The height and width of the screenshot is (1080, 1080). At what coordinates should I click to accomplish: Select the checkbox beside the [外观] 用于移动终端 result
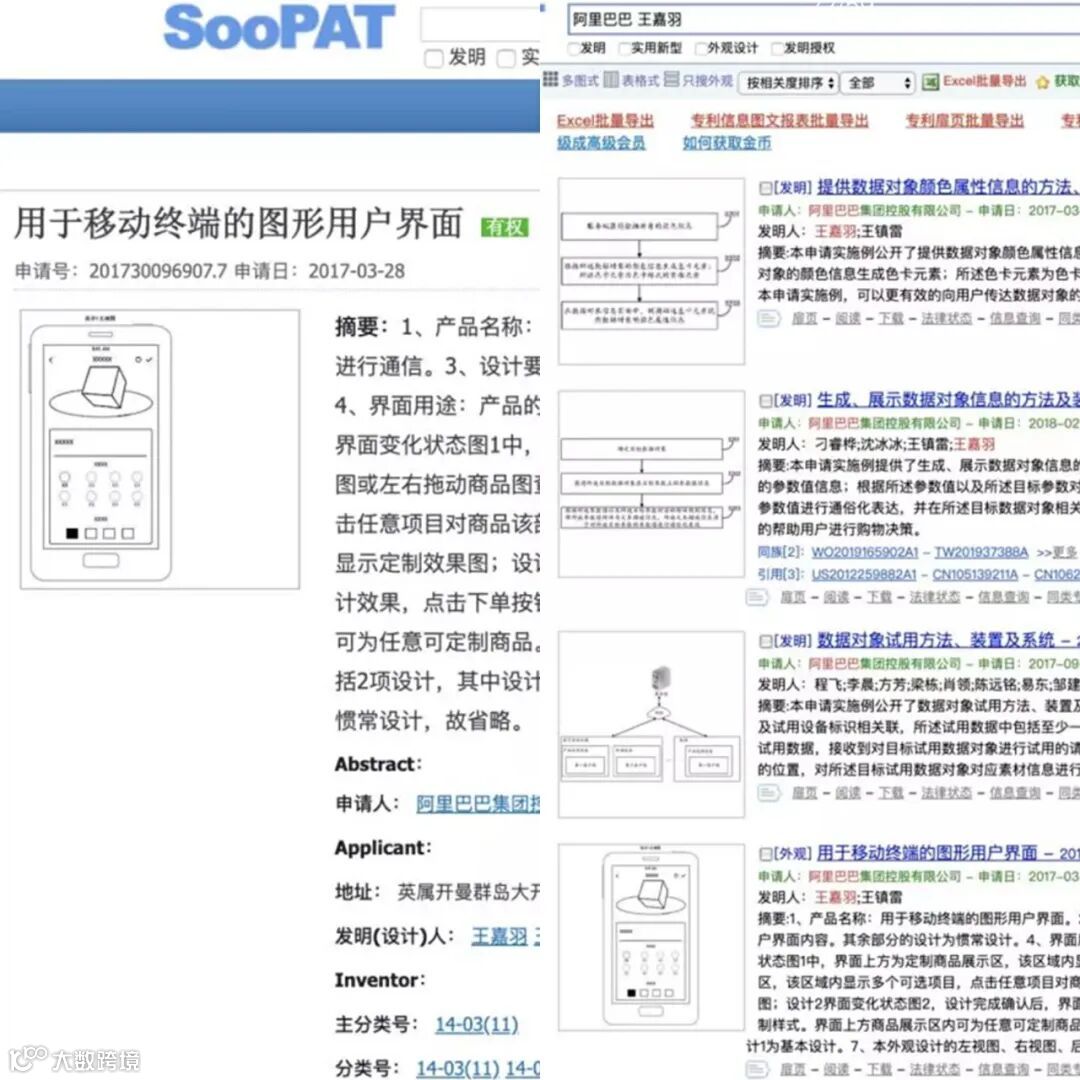[765, 854]
